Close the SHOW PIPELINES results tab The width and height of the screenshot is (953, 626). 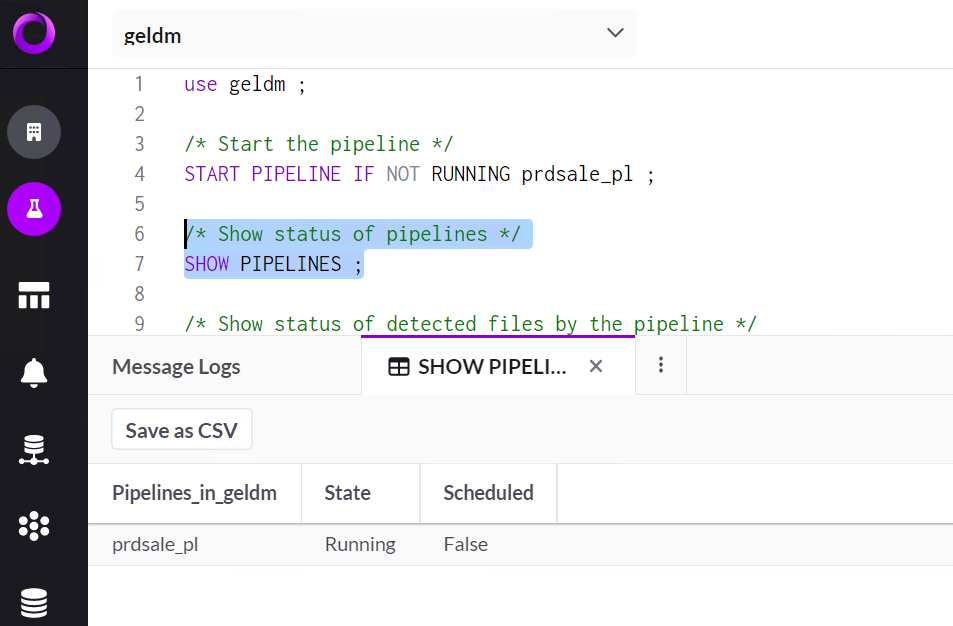point(596,367)
